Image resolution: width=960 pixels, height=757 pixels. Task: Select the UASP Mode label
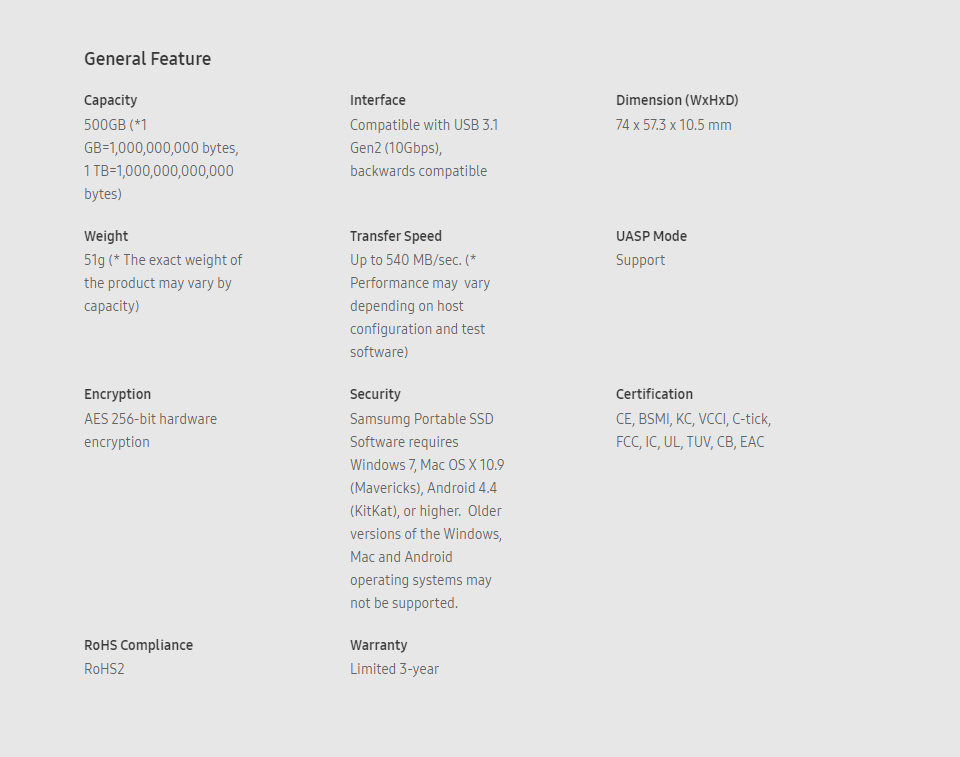(x=651, y=236)
